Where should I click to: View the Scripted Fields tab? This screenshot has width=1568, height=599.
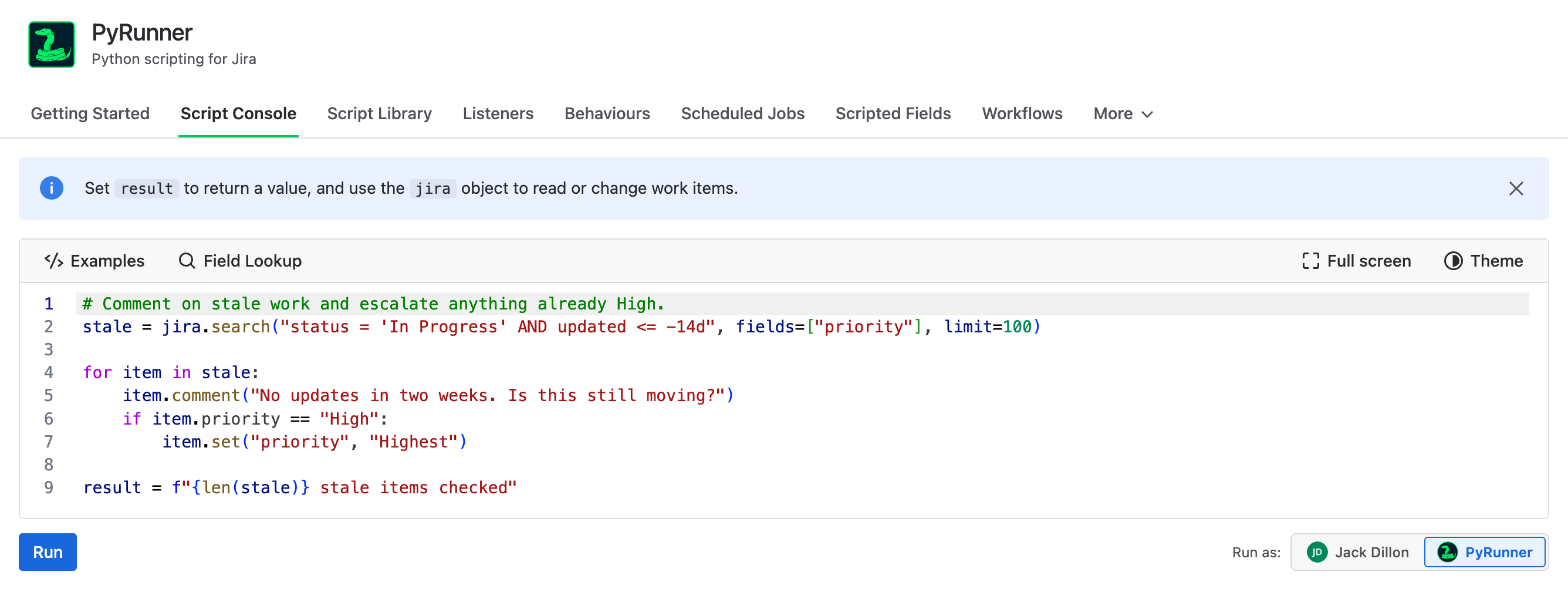893,114
